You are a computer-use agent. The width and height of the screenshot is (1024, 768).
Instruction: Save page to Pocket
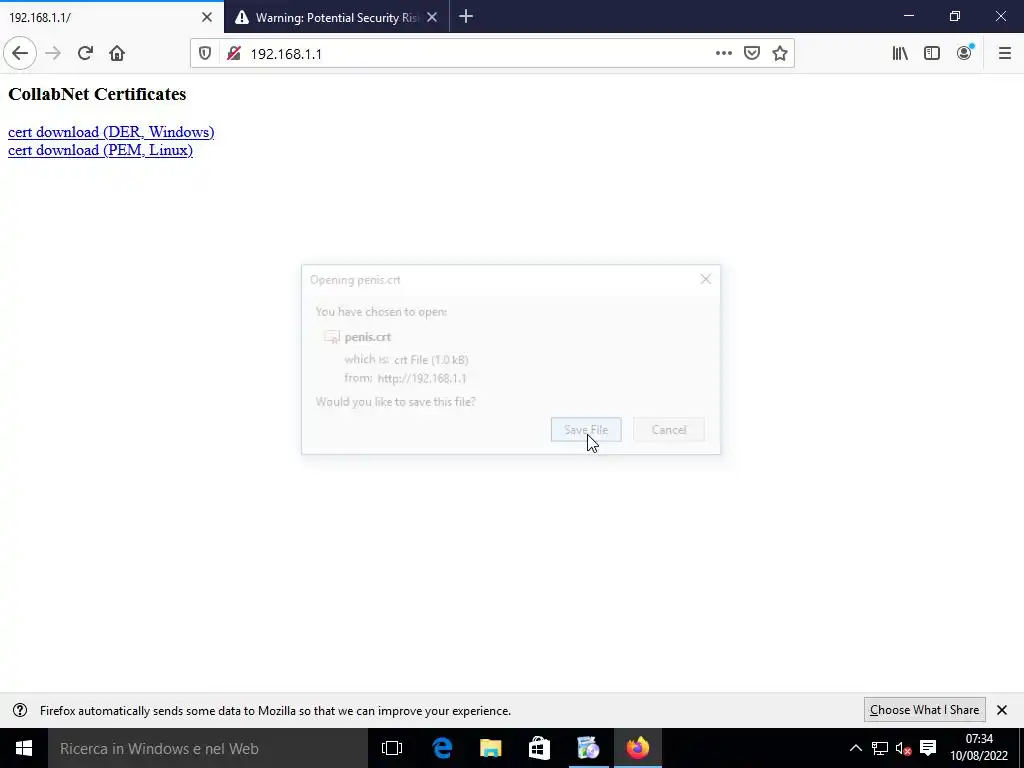tap(752, 54)
